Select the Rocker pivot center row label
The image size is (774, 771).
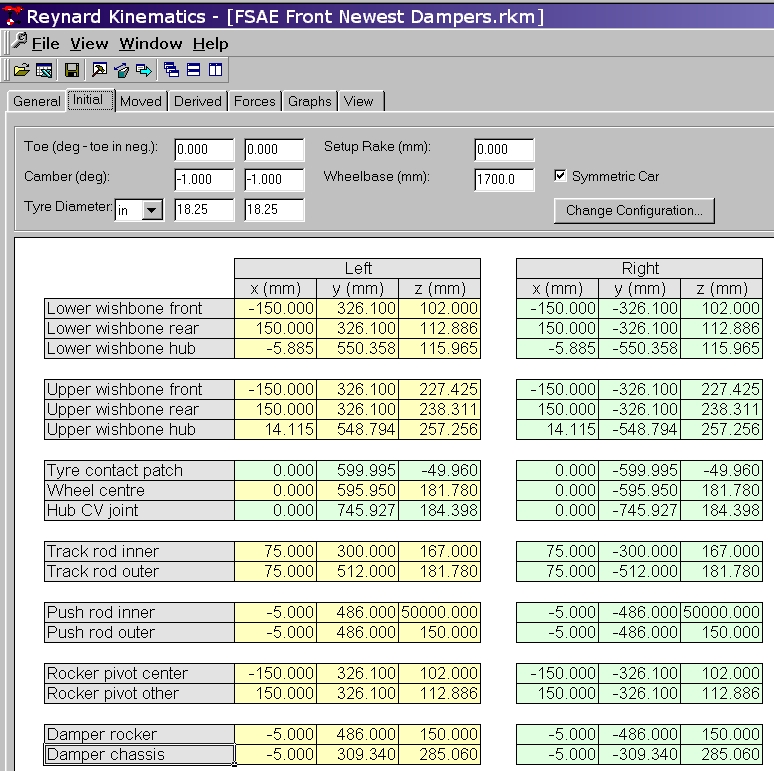[x=139, y=674]
